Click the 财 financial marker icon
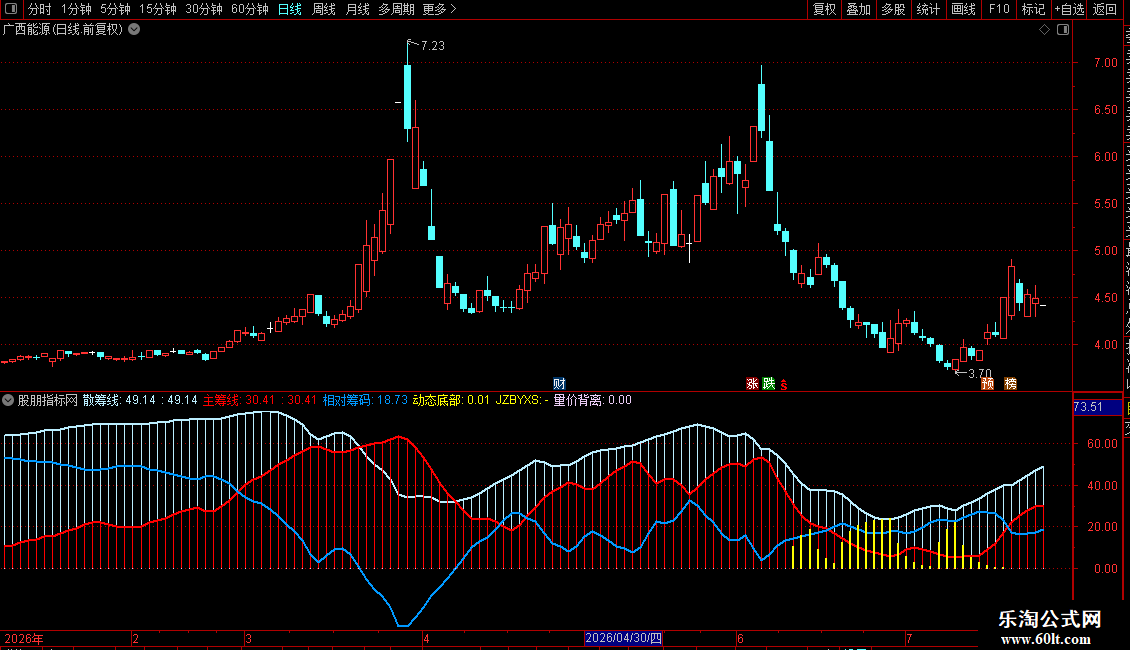The image size is (1130, 650). 559,383
